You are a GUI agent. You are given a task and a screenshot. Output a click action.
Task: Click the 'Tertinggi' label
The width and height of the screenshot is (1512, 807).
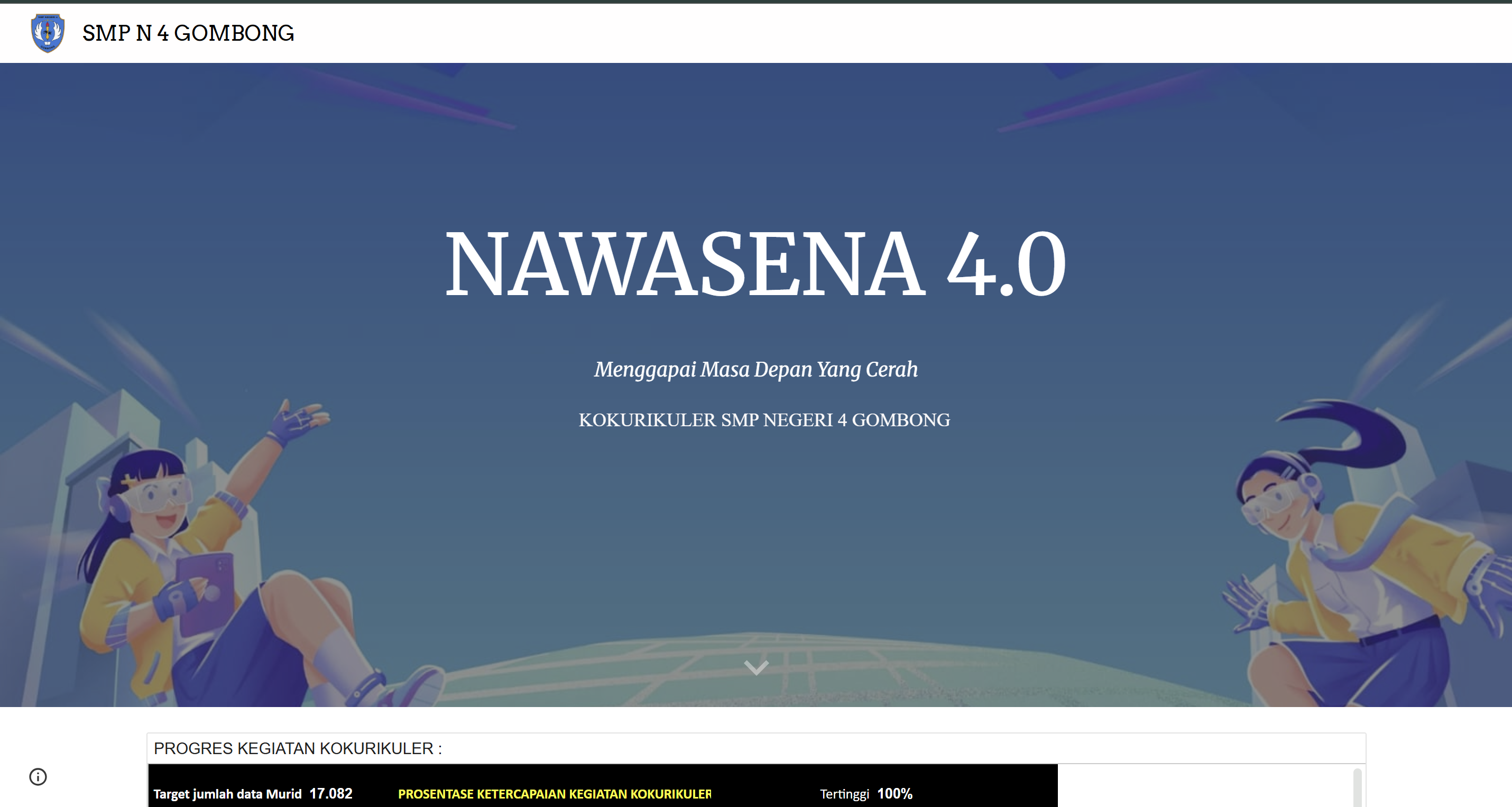pos(844,794)
